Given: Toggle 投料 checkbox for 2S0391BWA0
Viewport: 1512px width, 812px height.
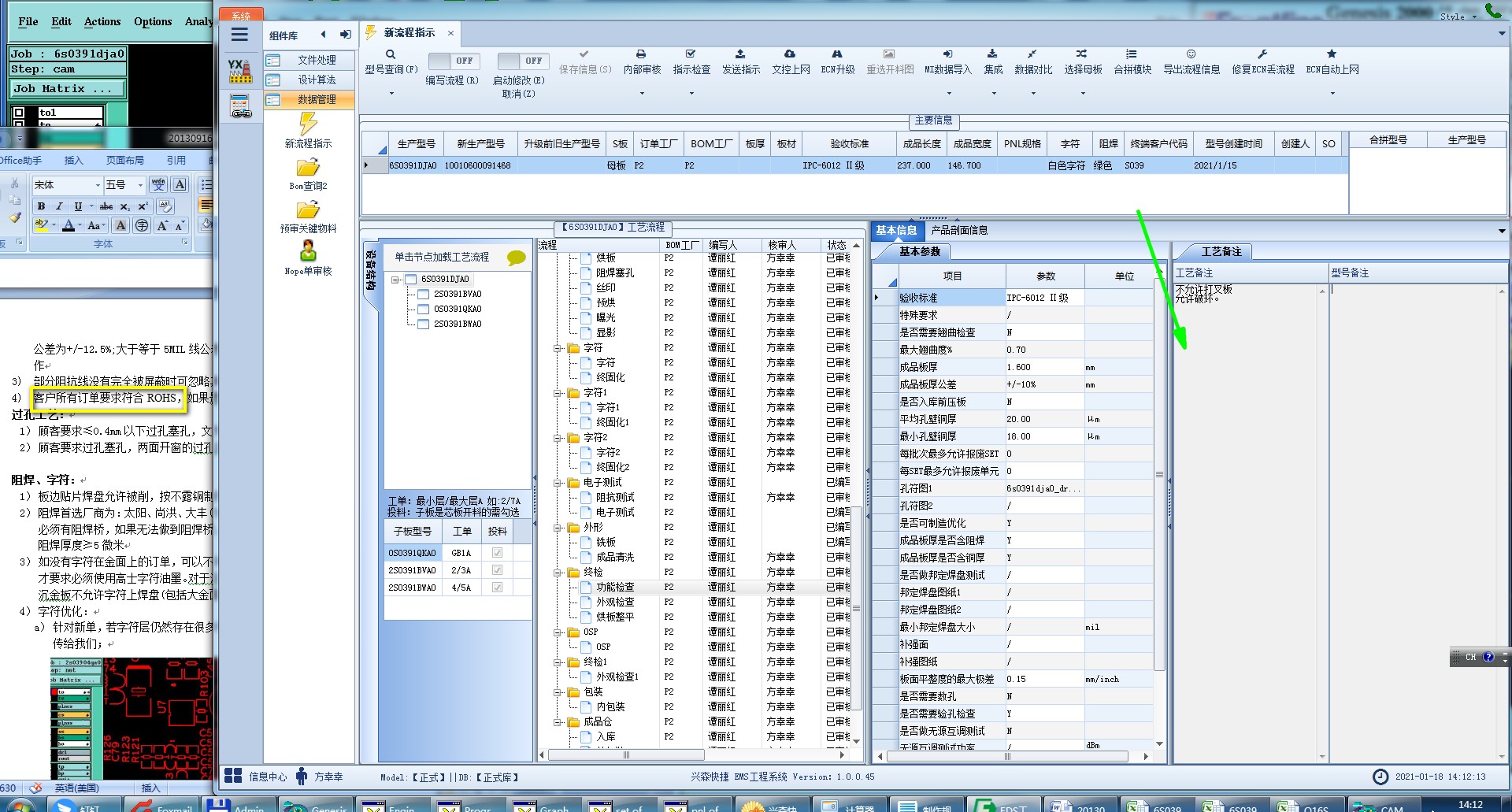Looking at the screenshot, I should tap(497, 588).
